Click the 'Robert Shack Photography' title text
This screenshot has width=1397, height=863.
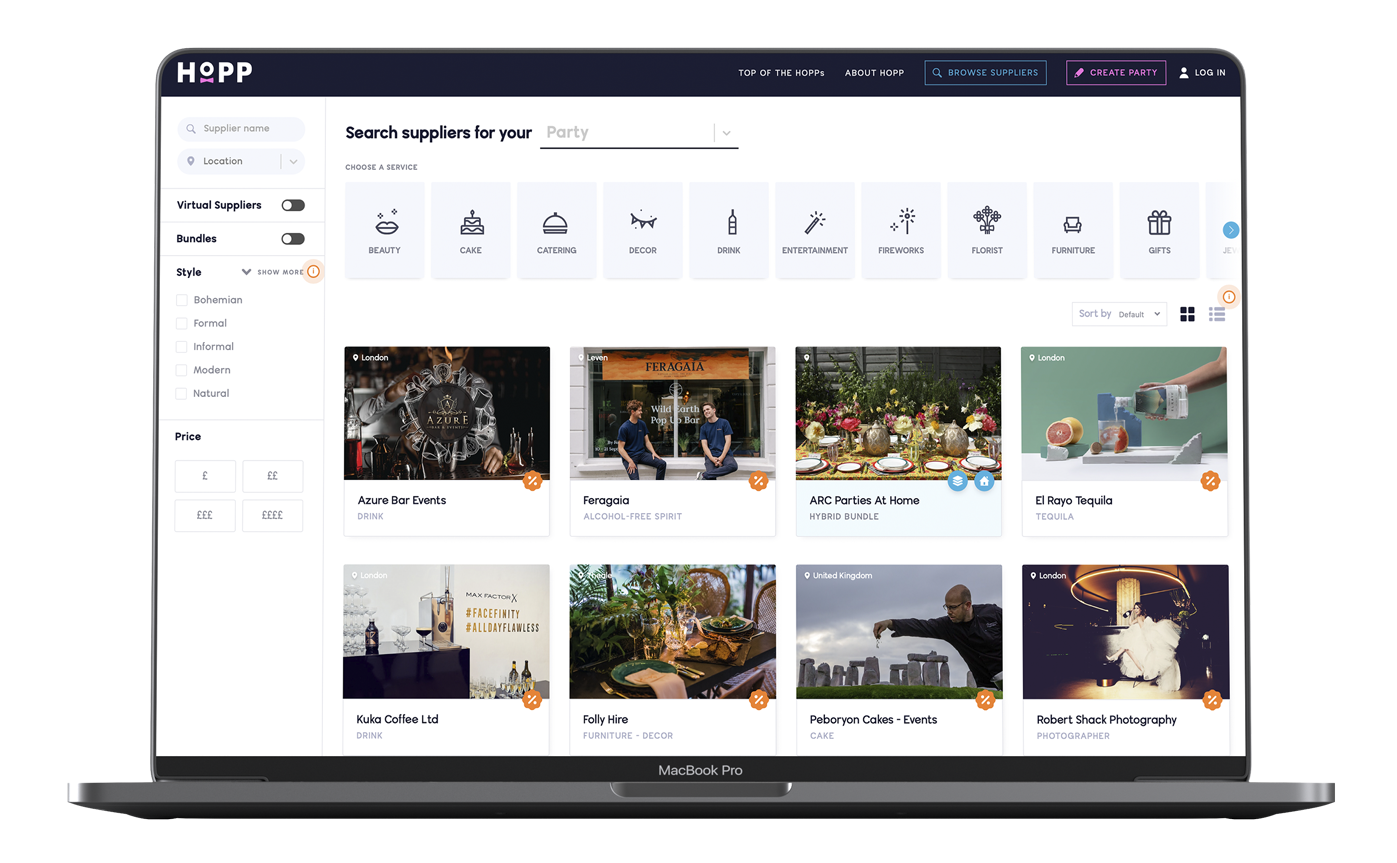(x=1106, y=720)
